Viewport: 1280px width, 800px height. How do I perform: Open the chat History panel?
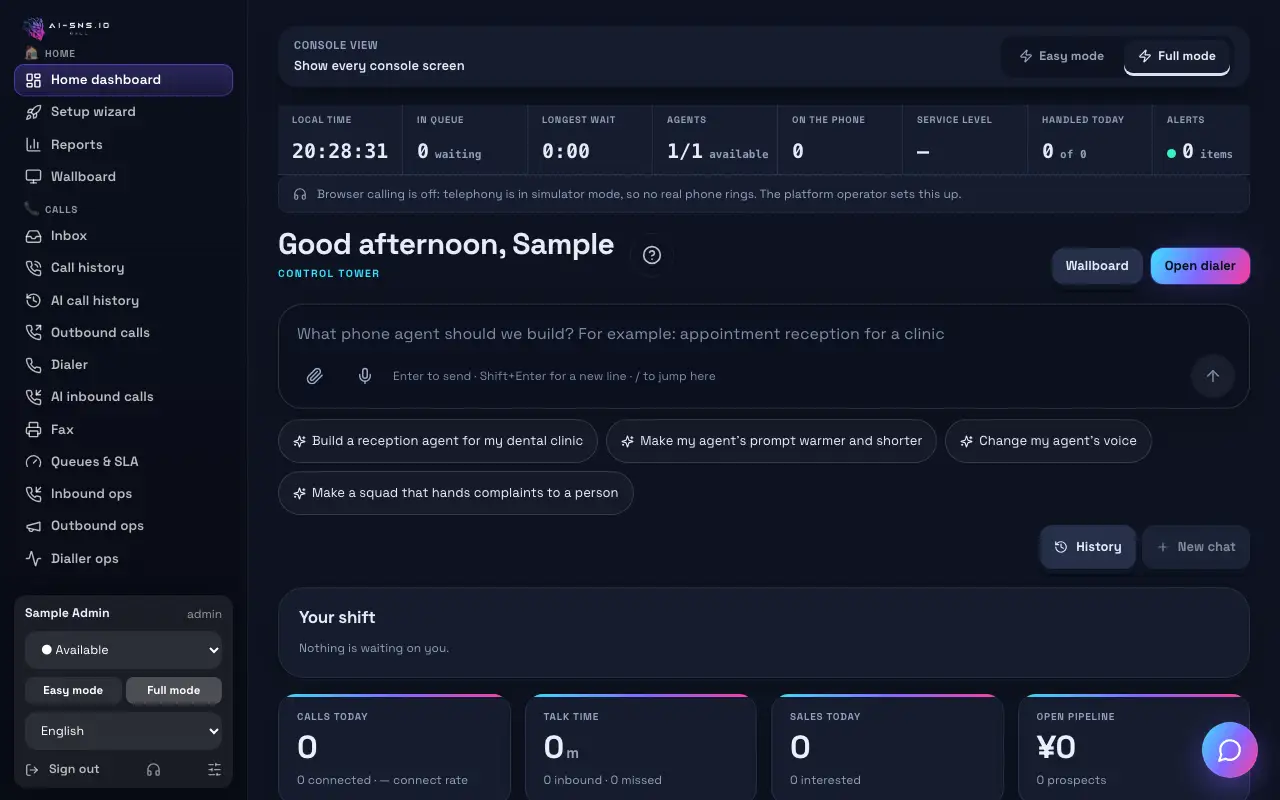(1088, 547)
